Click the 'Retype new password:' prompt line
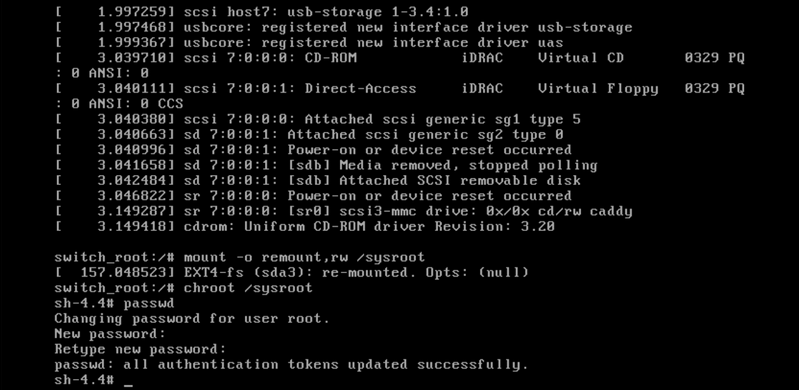This screenshot has height=390, width=799. pyautogui.click(x=140, y=350)
